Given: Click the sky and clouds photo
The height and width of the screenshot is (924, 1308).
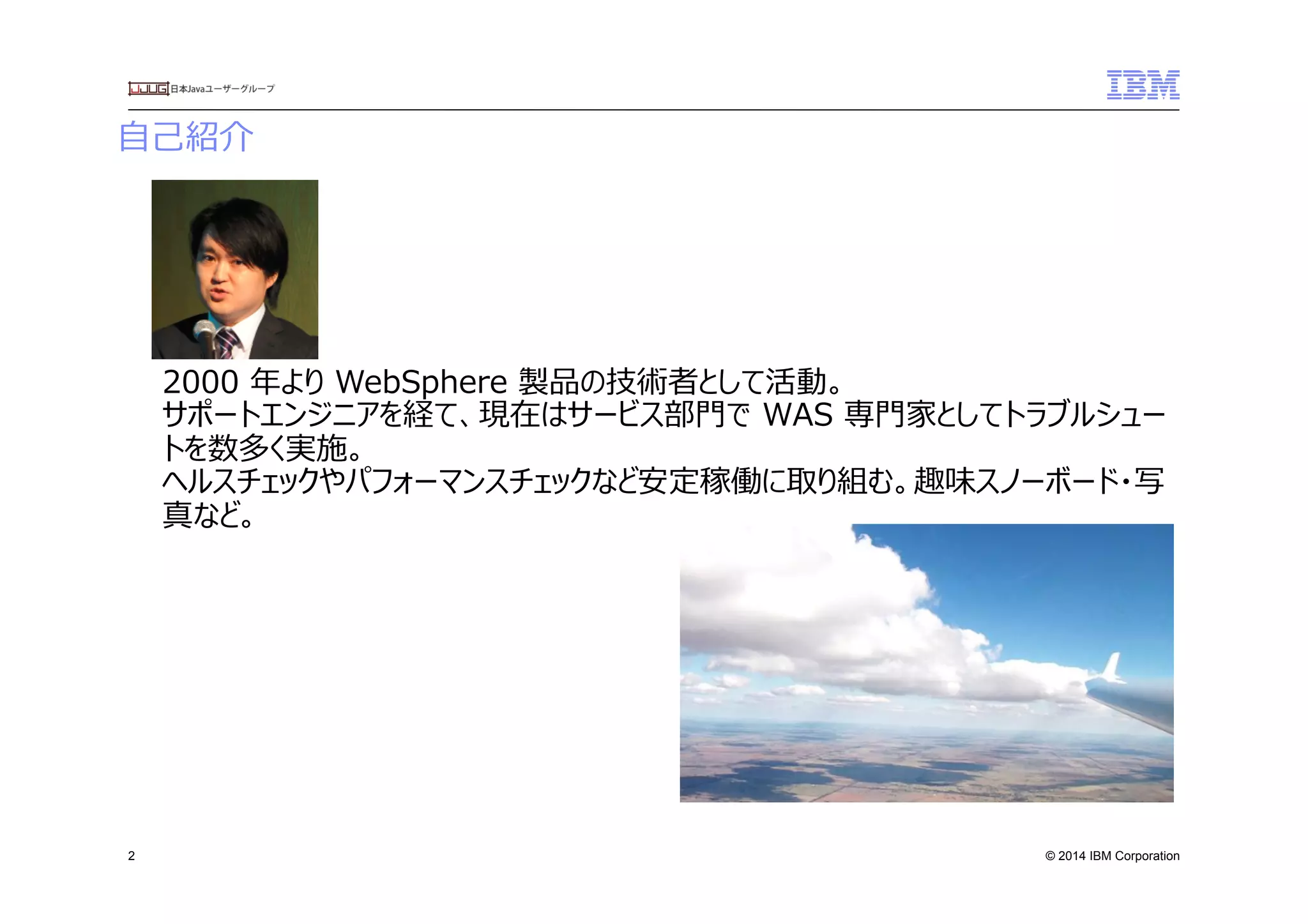Looking at the screenshot, I should click(926, 662).
